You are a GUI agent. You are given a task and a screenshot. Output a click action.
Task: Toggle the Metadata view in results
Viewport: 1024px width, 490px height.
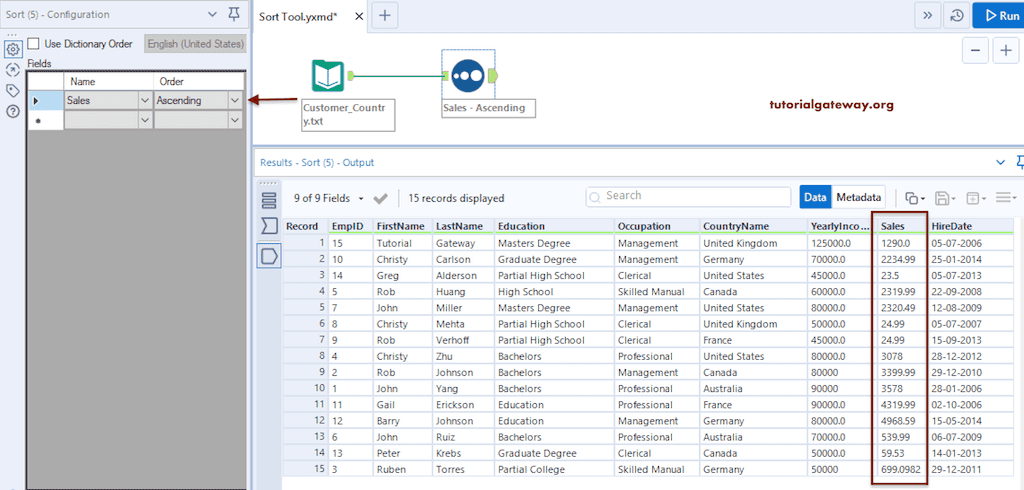pos(859,198)
